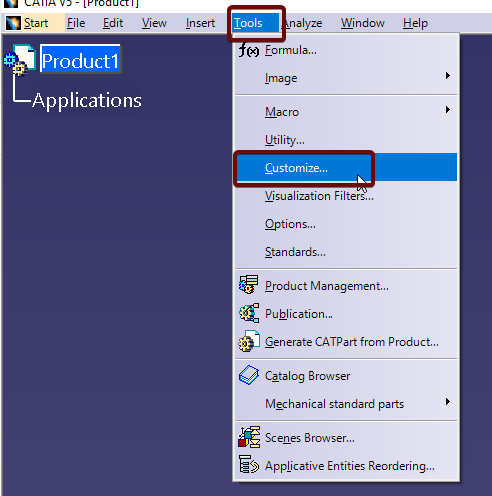
Task: Click the Generate CATPart from Product icon
Action: 249,341
